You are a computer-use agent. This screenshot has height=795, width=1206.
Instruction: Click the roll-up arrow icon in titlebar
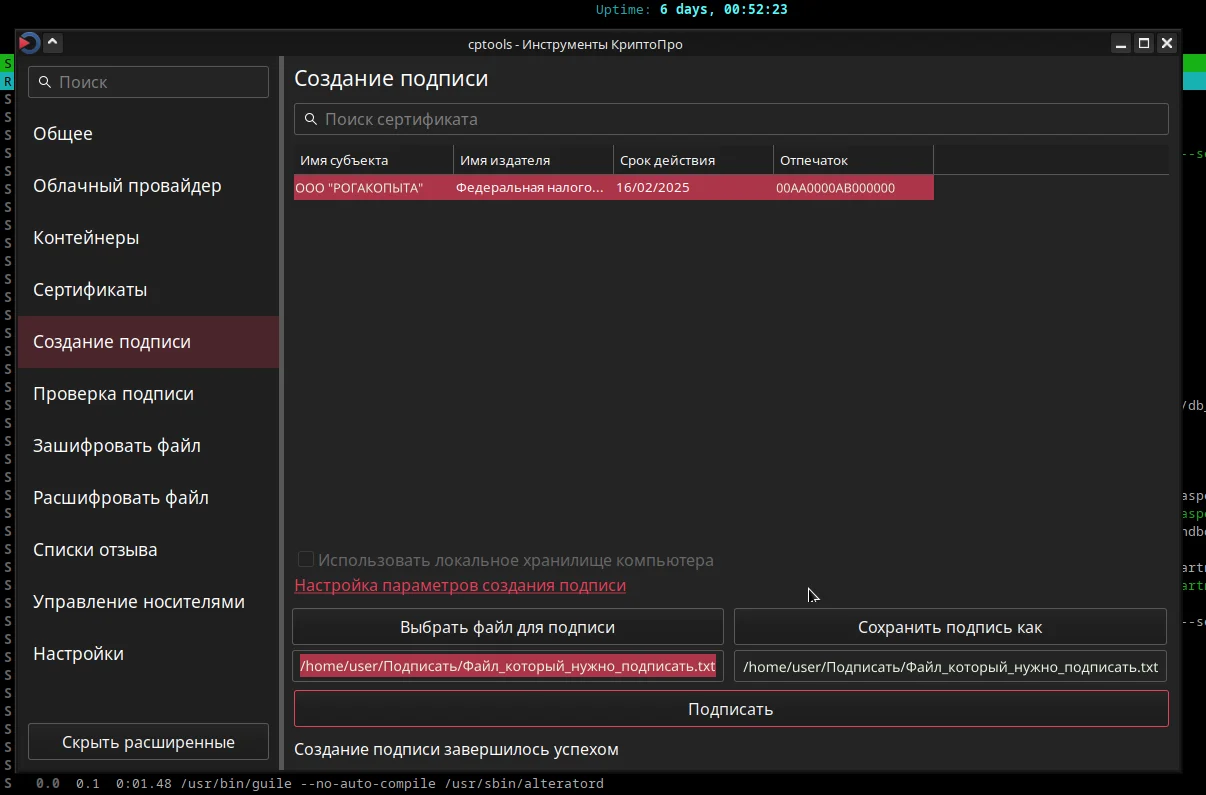point(53,43)
